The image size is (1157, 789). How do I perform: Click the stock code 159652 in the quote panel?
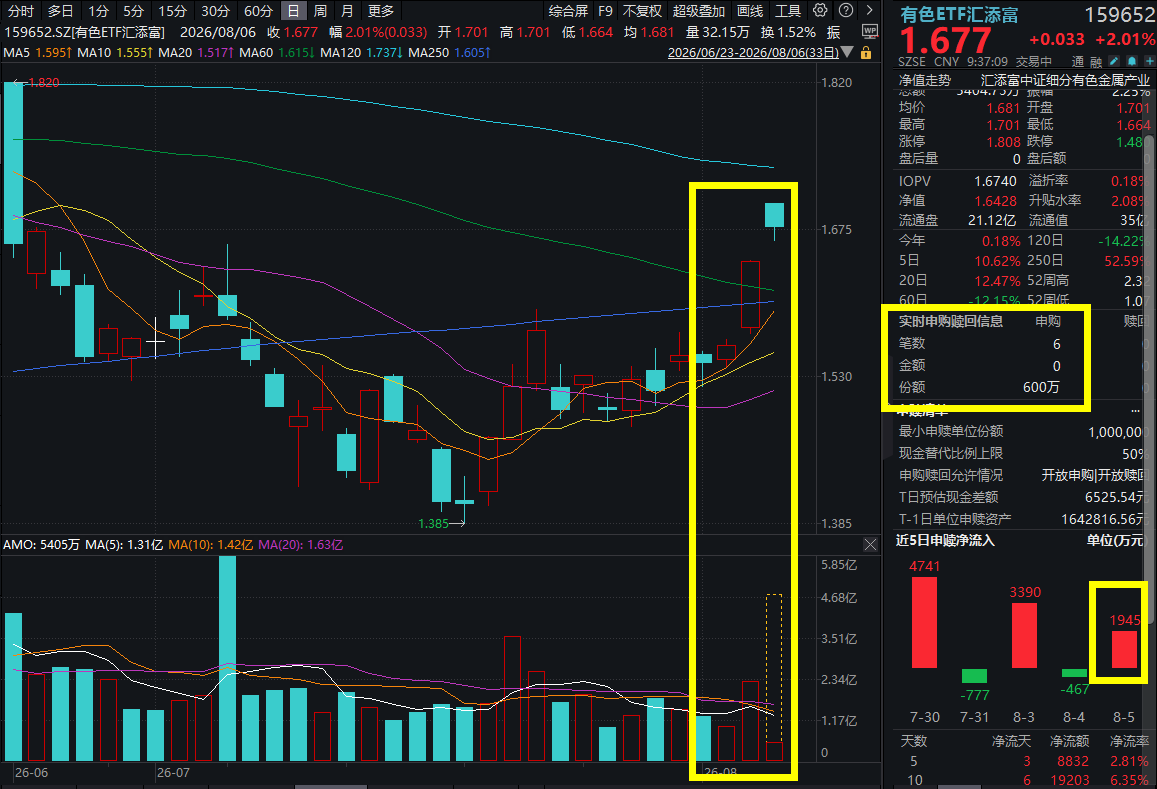(x=1120, y=15)
